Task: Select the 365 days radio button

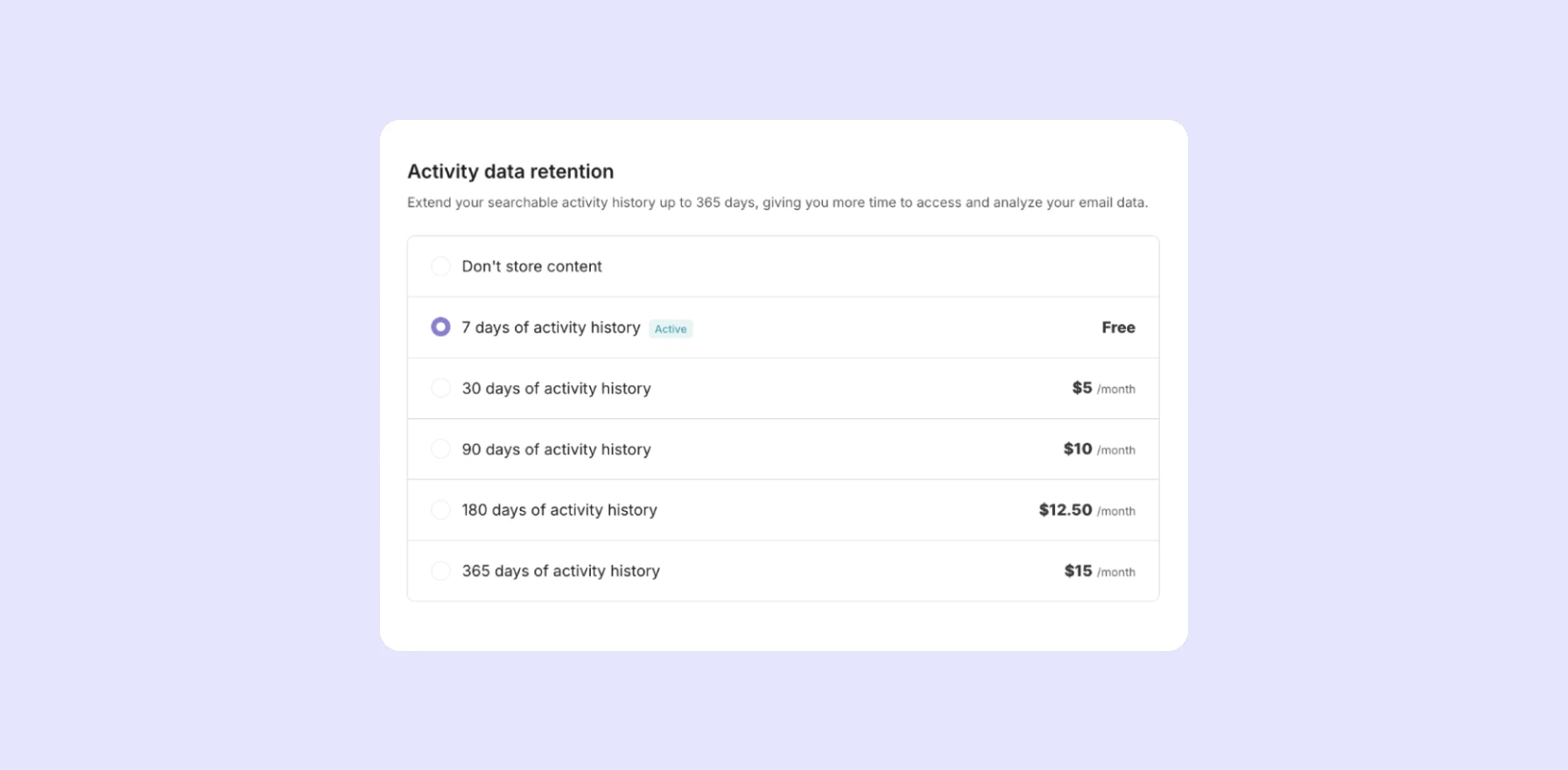Action: 440,570
